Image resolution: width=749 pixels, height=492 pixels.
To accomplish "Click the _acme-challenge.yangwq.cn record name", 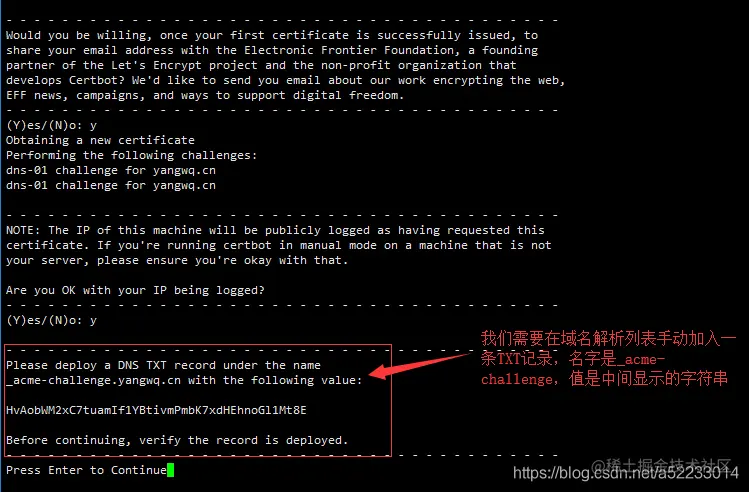I will (x=94, y=380).
